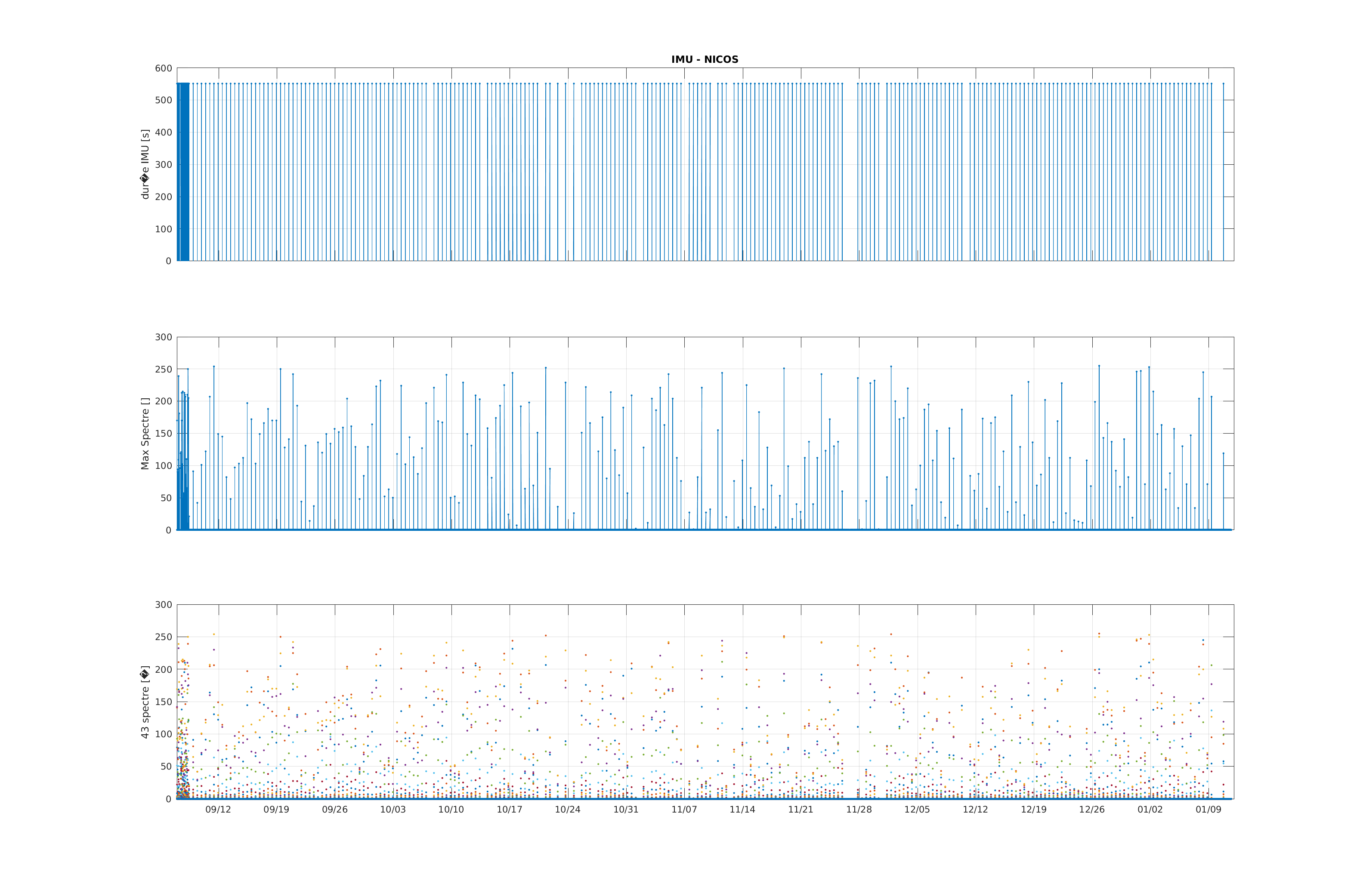
Task: Click the 12/26 date tick label
Action: (x=1091, y=810)
